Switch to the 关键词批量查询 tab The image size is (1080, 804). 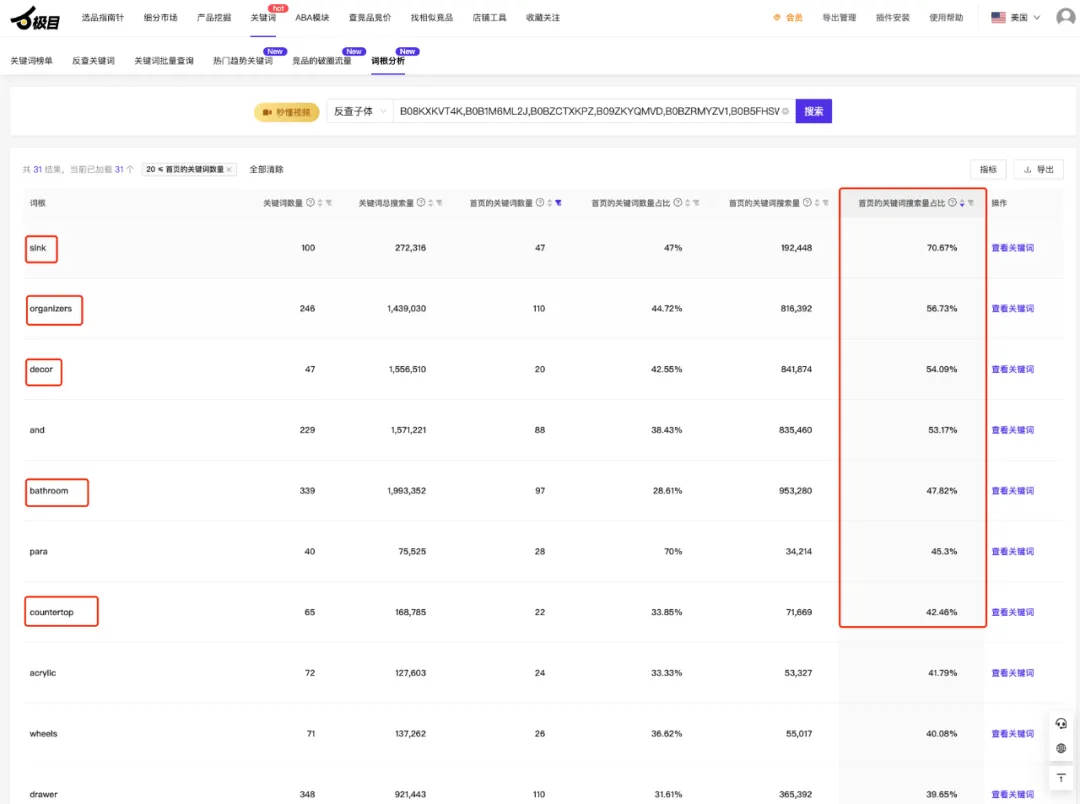click(164, 61)
